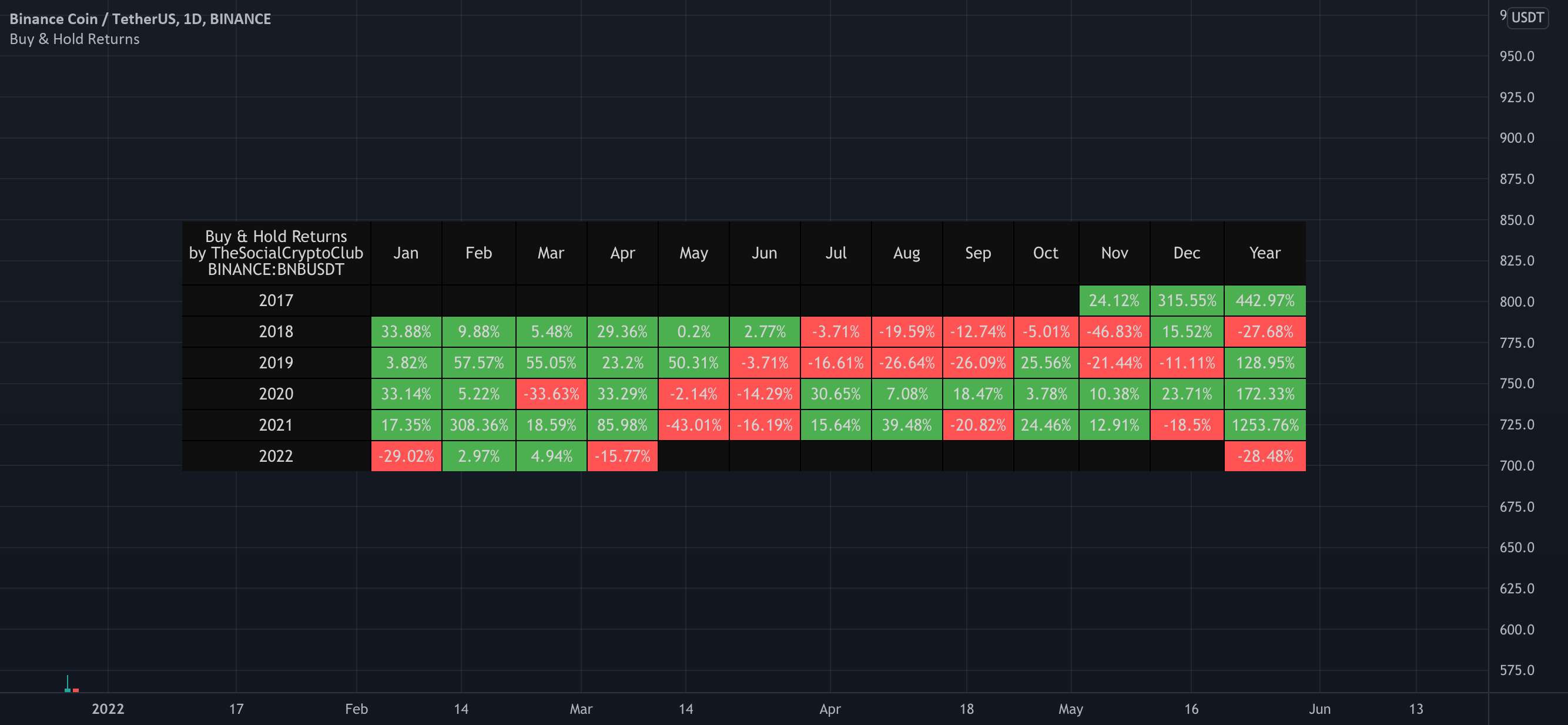Click the 2020 Jul cell 30.65%
The image size is (1568, 725).
point(835,394)
